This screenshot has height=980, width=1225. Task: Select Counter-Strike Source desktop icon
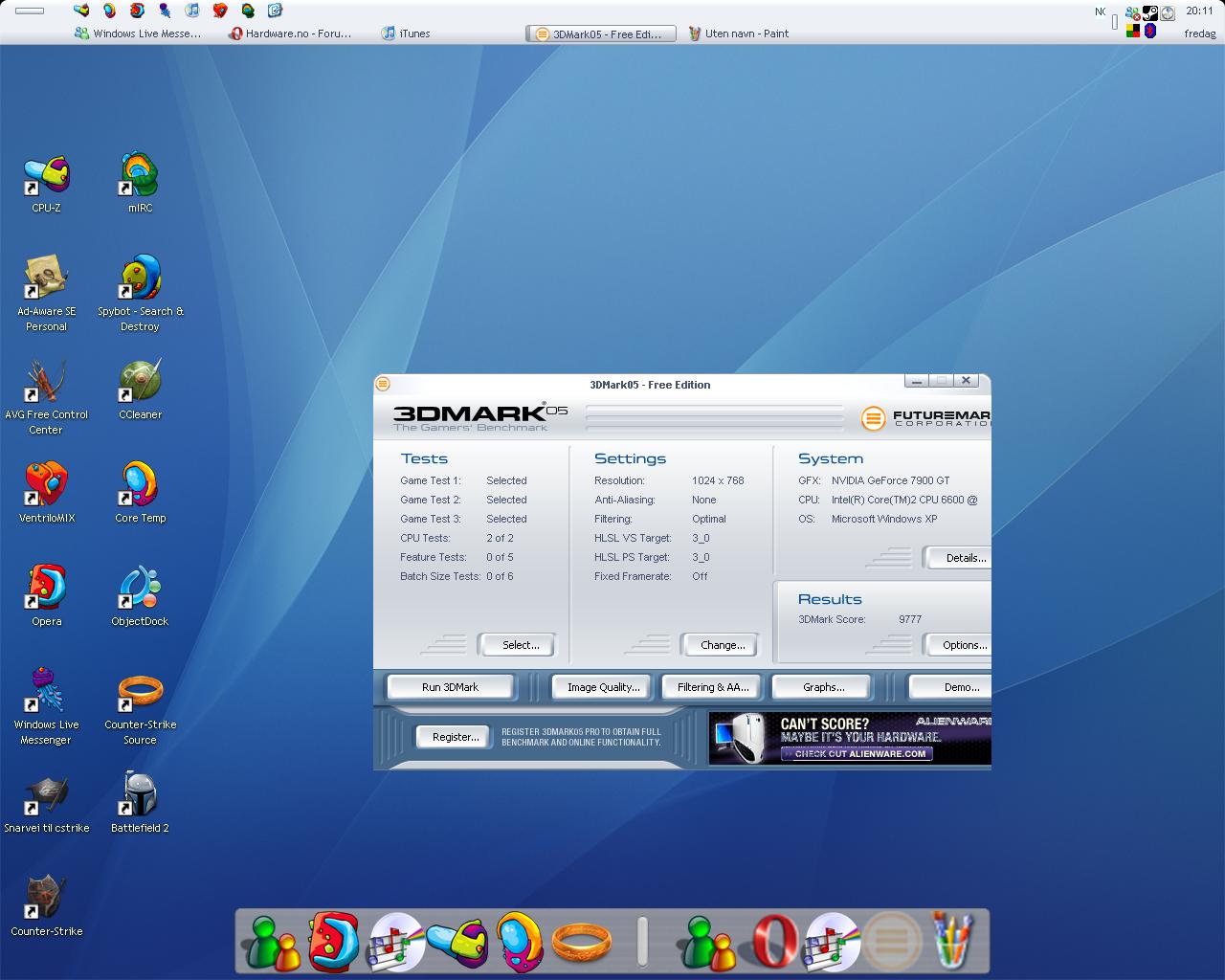coord(140,707)
